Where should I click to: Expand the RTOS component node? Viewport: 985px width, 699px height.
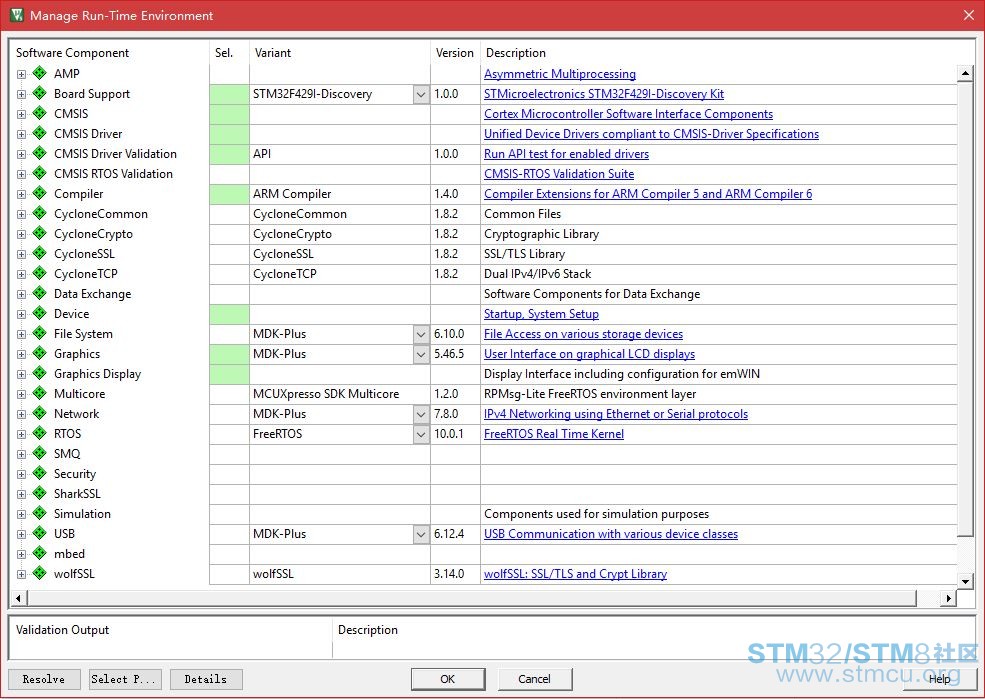21,434
